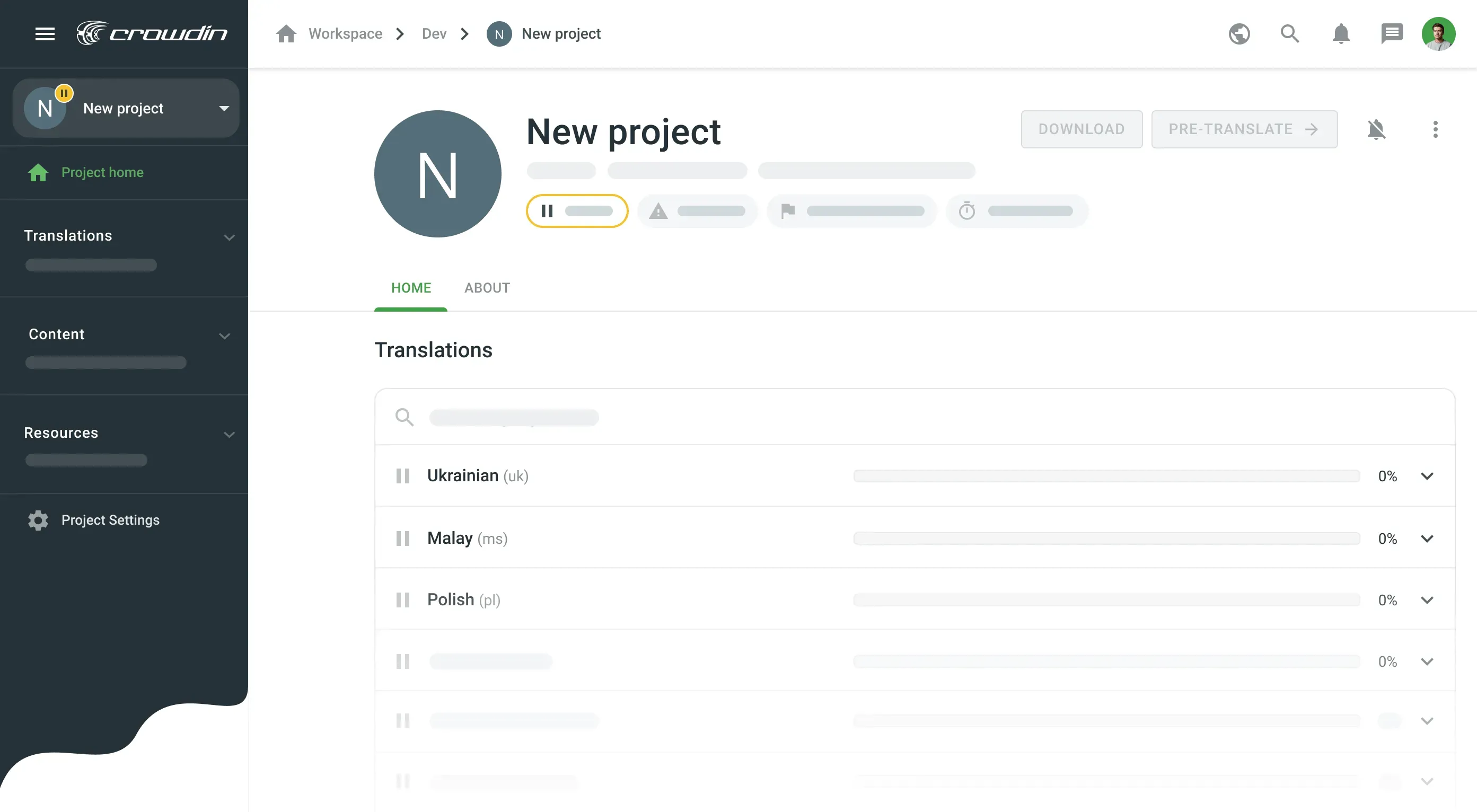Open messages chat icon
This screenshot has width=1477, height=812.
point(1391,34)
